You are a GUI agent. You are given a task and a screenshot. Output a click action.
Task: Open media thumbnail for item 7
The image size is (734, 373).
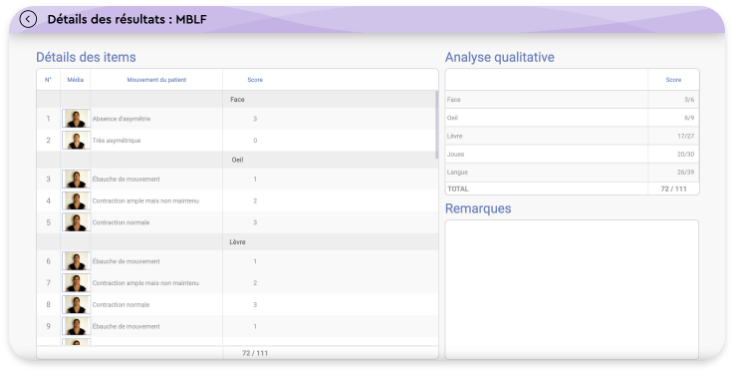point(76,283)
